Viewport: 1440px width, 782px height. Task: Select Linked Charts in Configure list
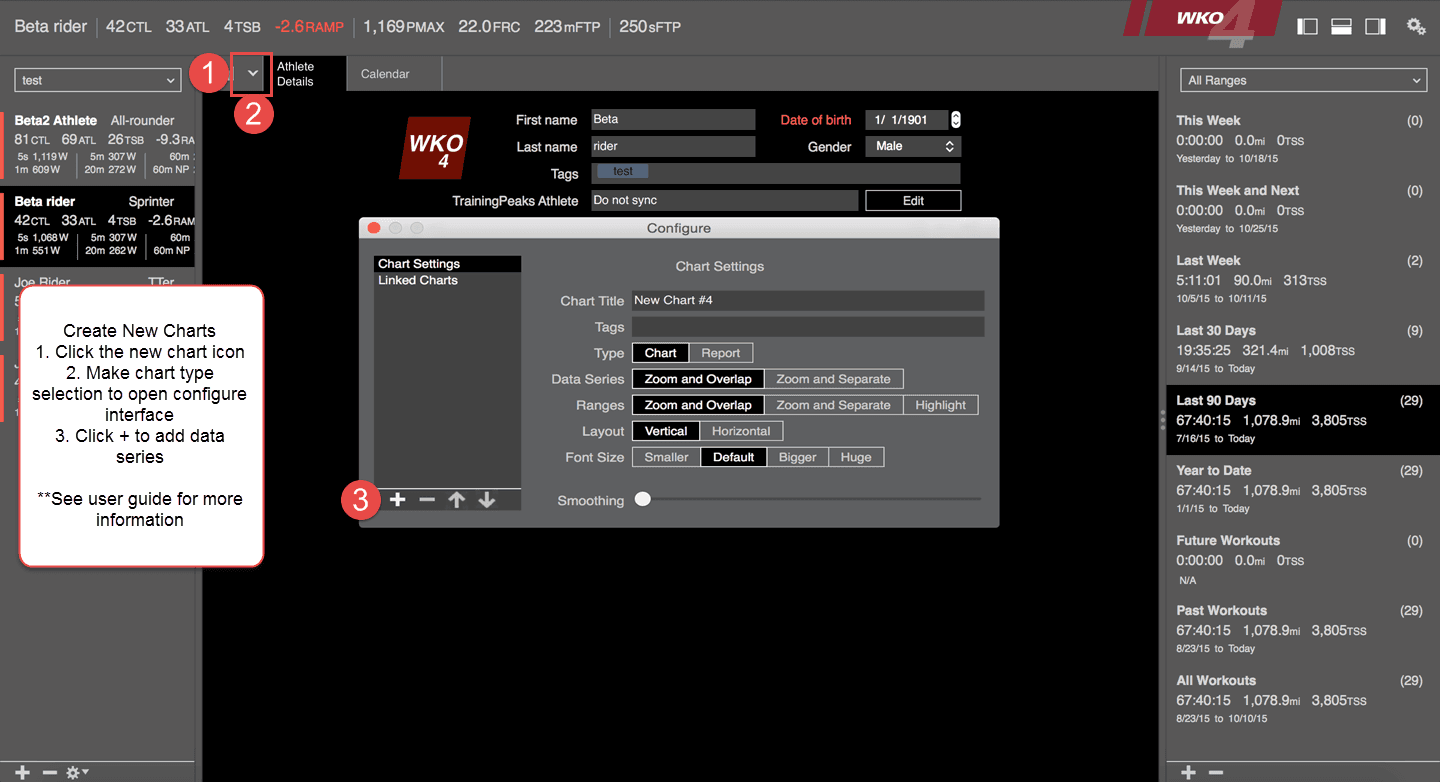448,280
